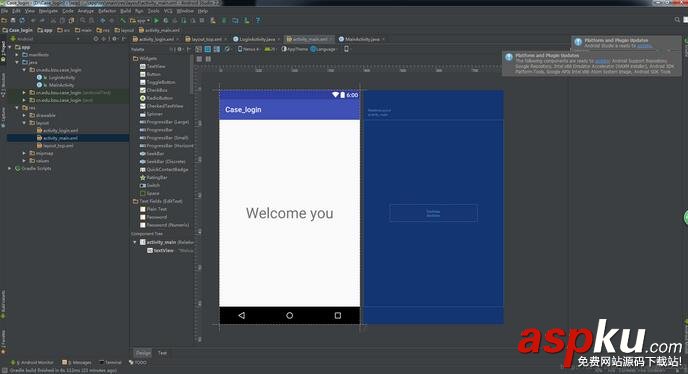Viewport: 688px width, 374px height.
Task: Collapse the java folder in project tree
Action: (17, 62)
